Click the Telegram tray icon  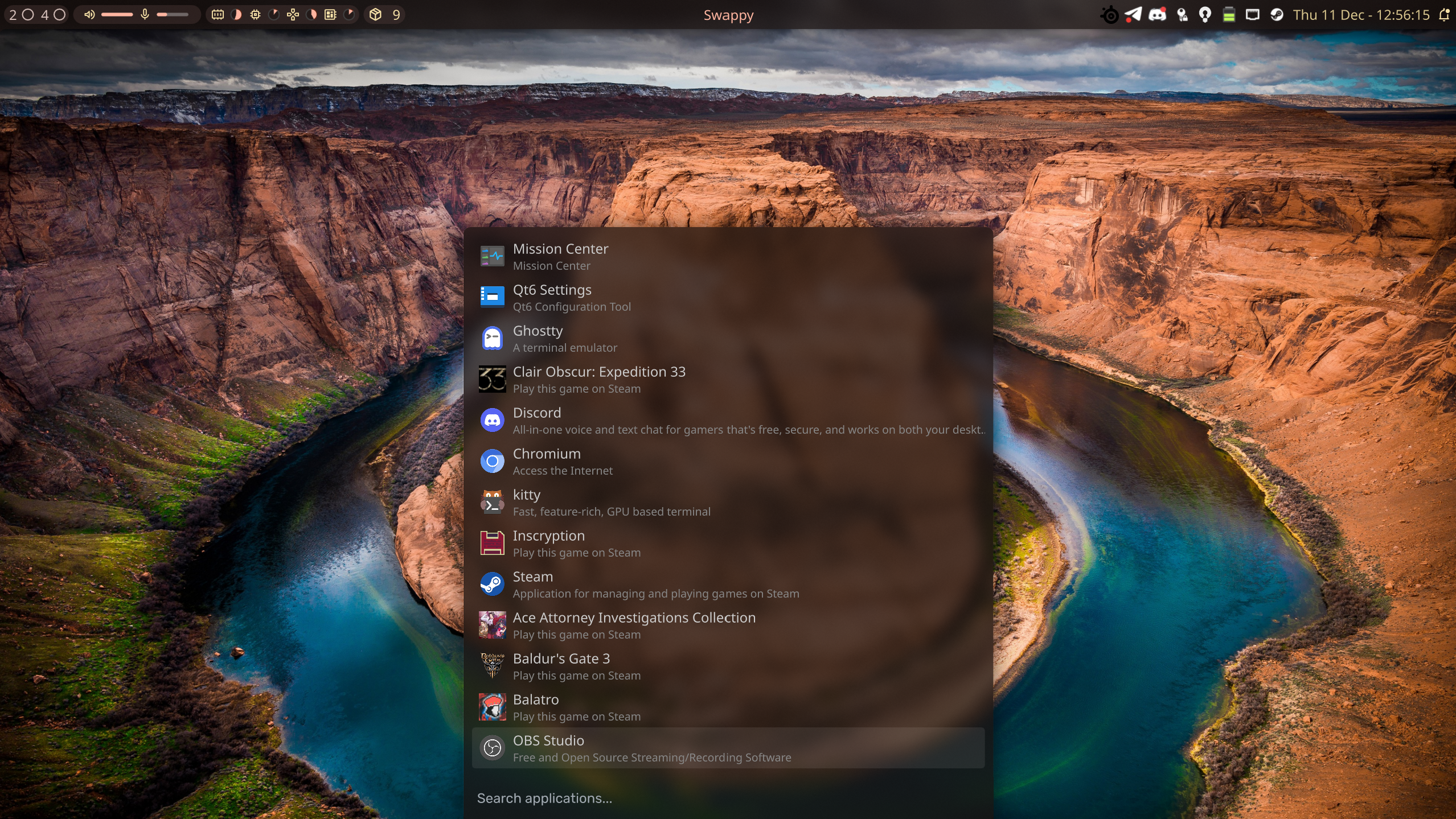click(x=1133, y=15)
